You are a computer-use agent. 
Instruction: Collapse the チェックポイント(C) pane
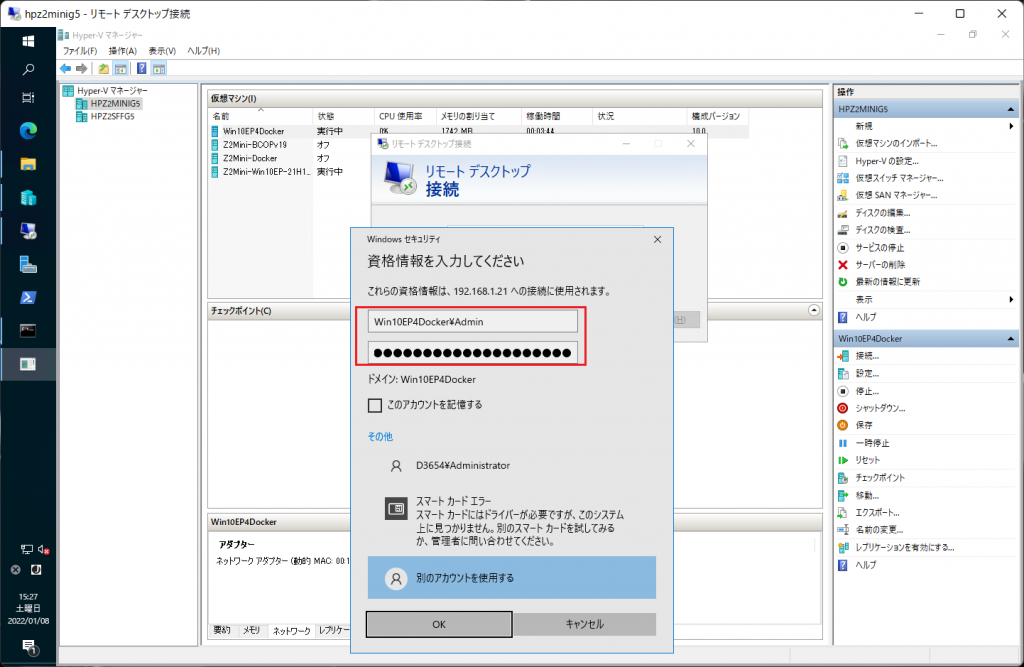[x=814, y=310]
